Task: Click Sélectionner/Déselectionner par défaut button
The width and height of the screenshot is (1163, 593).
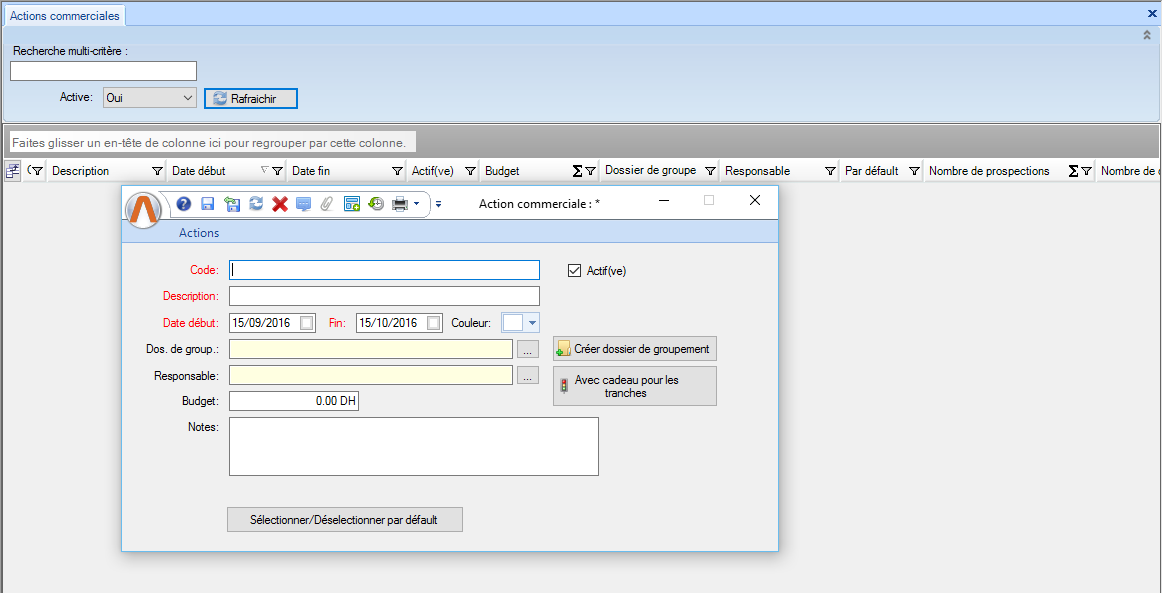Action: (344, 520)
